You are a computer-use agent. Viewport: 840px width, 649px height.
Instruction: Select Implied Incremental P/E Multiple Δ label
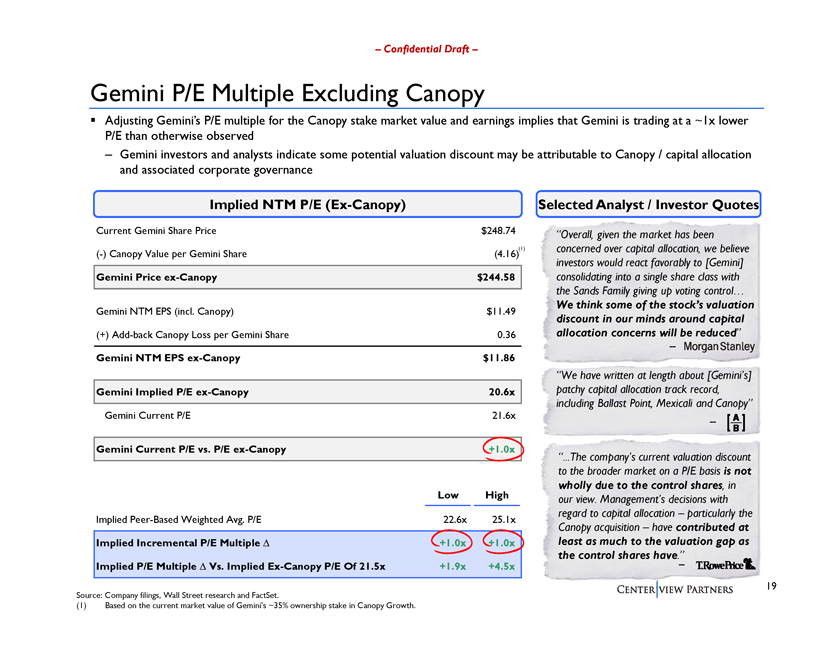tap(183, 543)
